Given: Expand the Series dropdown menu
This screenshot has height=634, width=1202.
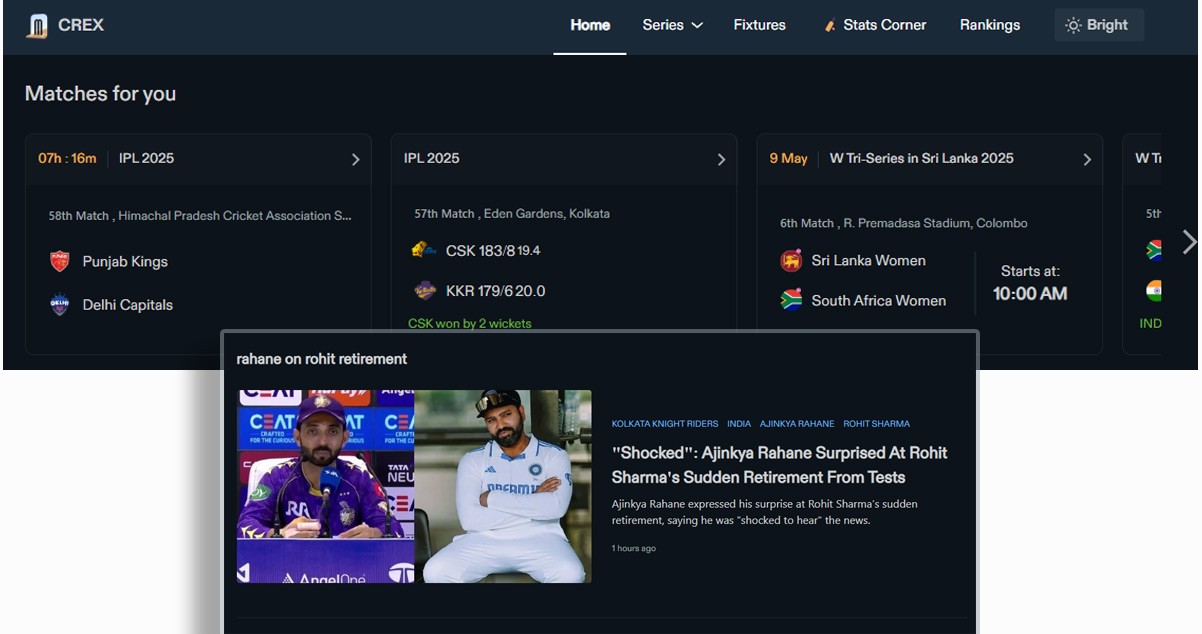Looking at the screenshot, I should (x=672, y=25).
